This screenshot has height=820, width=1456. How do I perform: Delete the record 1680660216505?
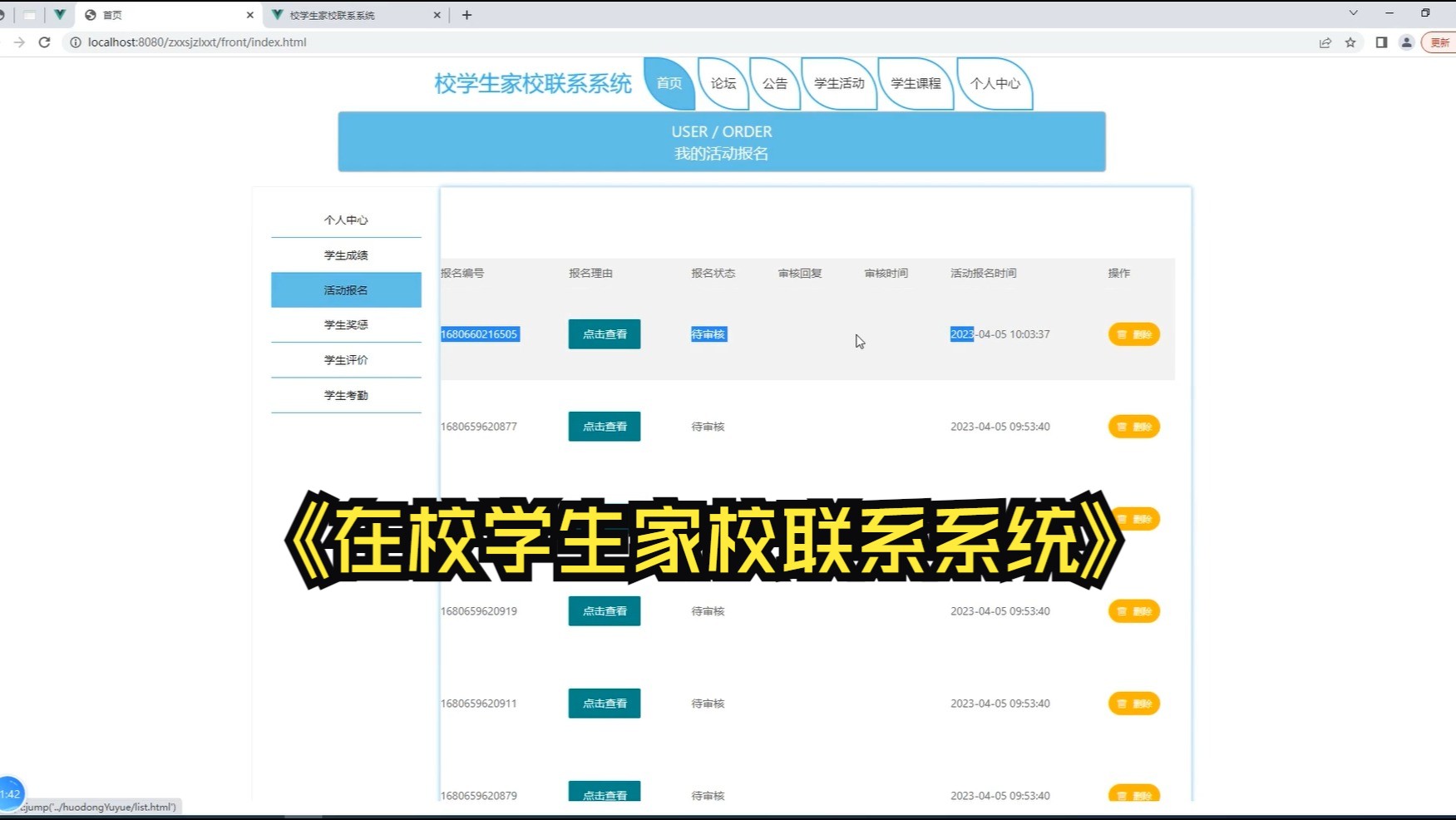click(x=1134, y=334)
